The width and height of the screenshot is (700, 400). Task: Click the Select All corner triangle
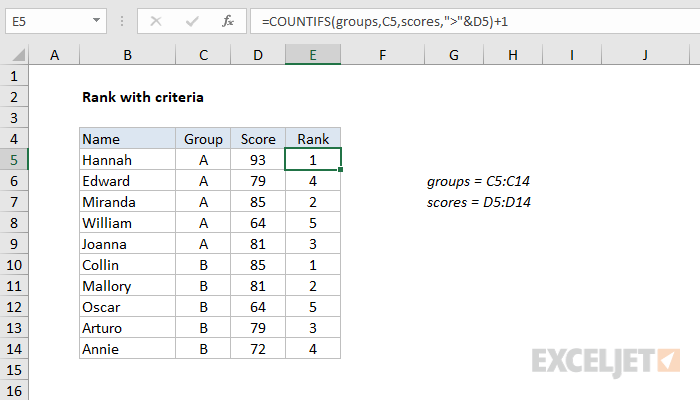tap(19, 55)
